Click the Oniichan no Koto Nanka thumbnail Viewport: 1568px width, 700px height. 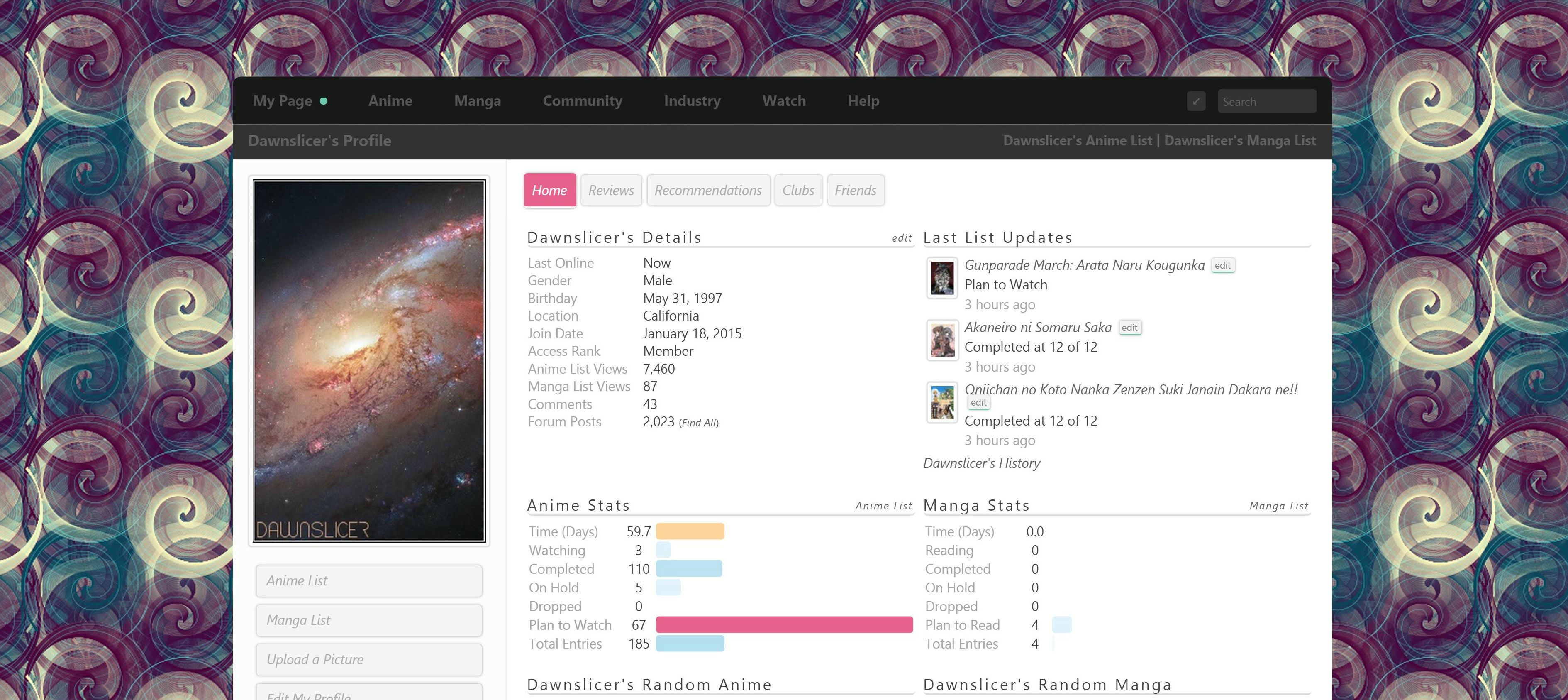941,402
